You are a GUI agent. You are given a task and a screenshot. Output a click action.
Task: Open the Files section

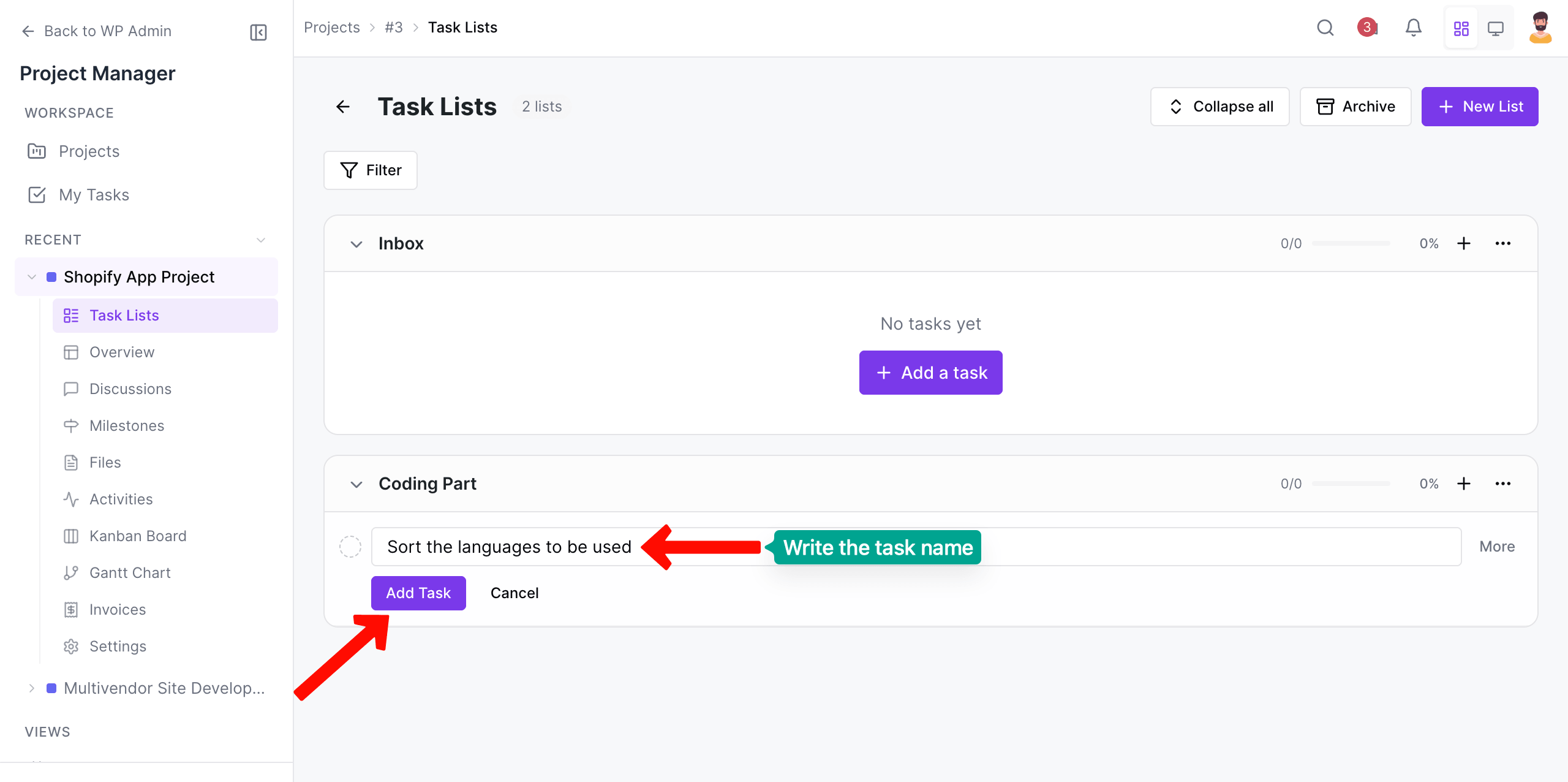[x=104, y=462]
